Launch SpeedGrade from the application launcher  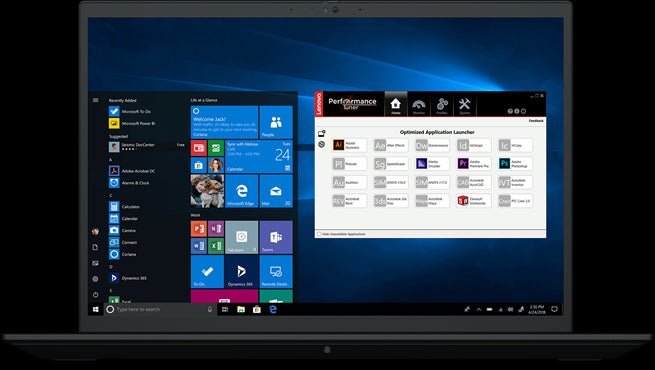click(391, 164)
